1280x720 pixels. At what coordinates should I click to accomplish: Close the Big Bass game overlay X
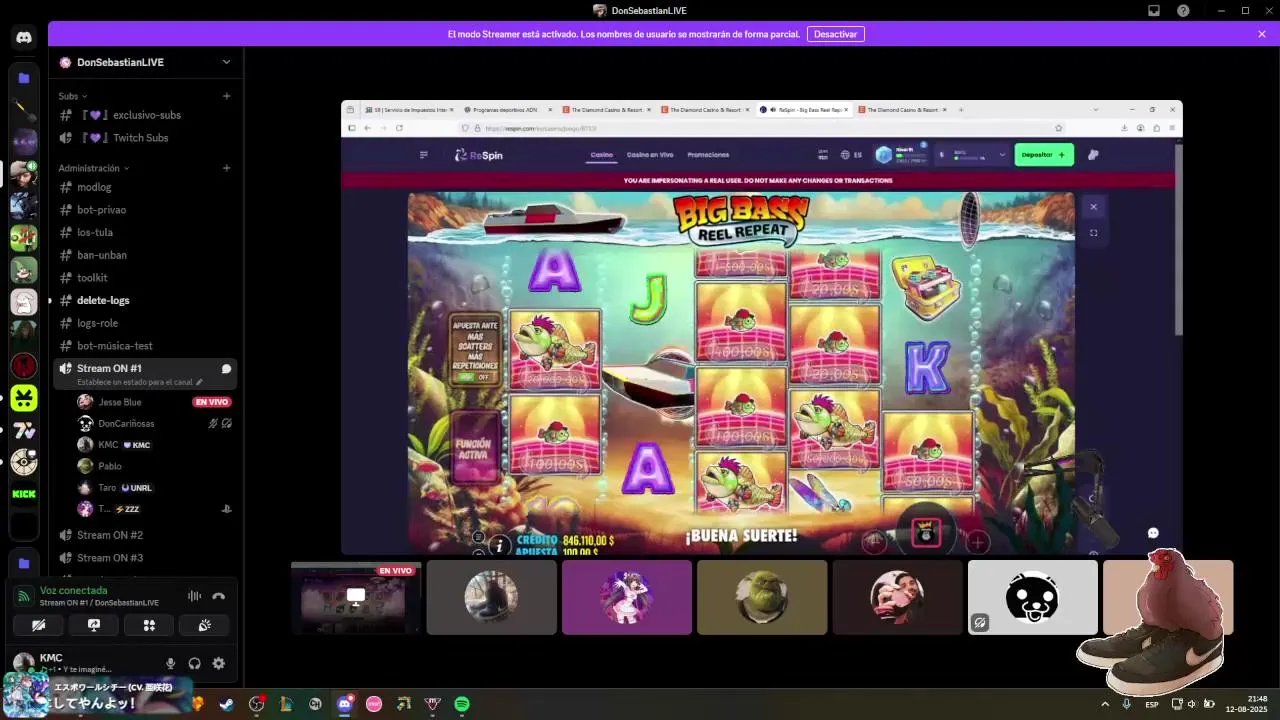point(1093,207)
